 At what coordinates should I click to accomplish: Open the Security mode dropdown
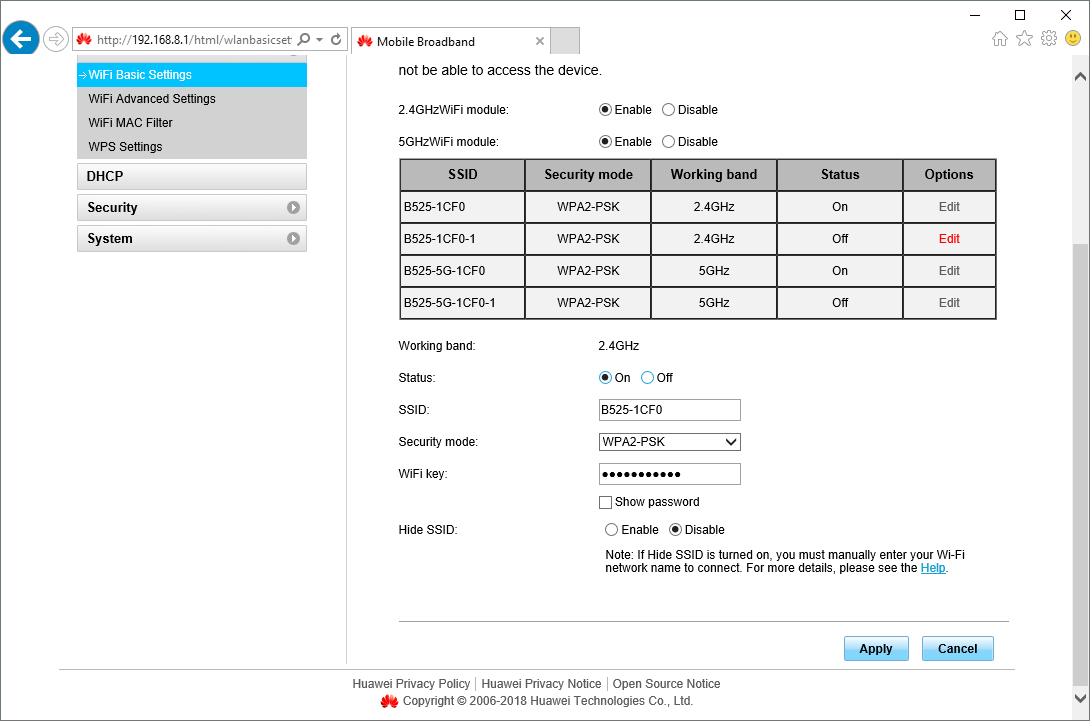pos(669,442)
